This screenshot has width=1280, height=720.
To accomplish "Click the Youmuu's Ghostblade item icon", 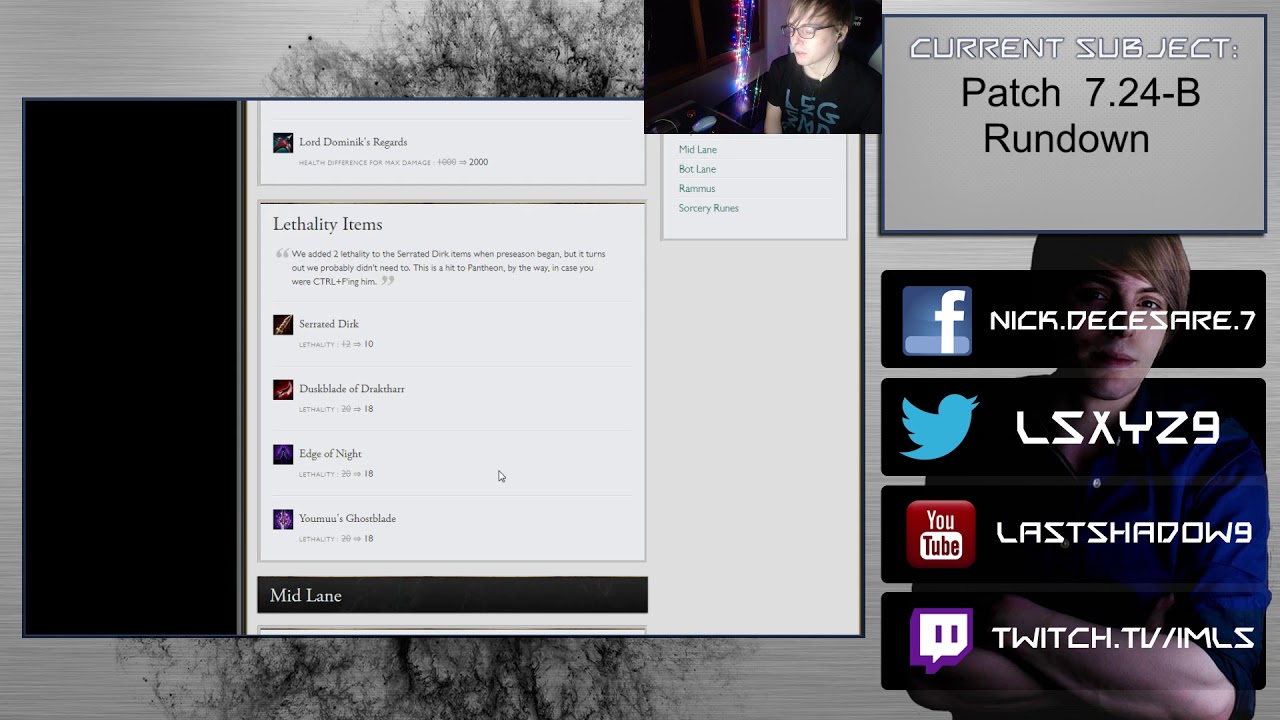I will pos(283,520).
